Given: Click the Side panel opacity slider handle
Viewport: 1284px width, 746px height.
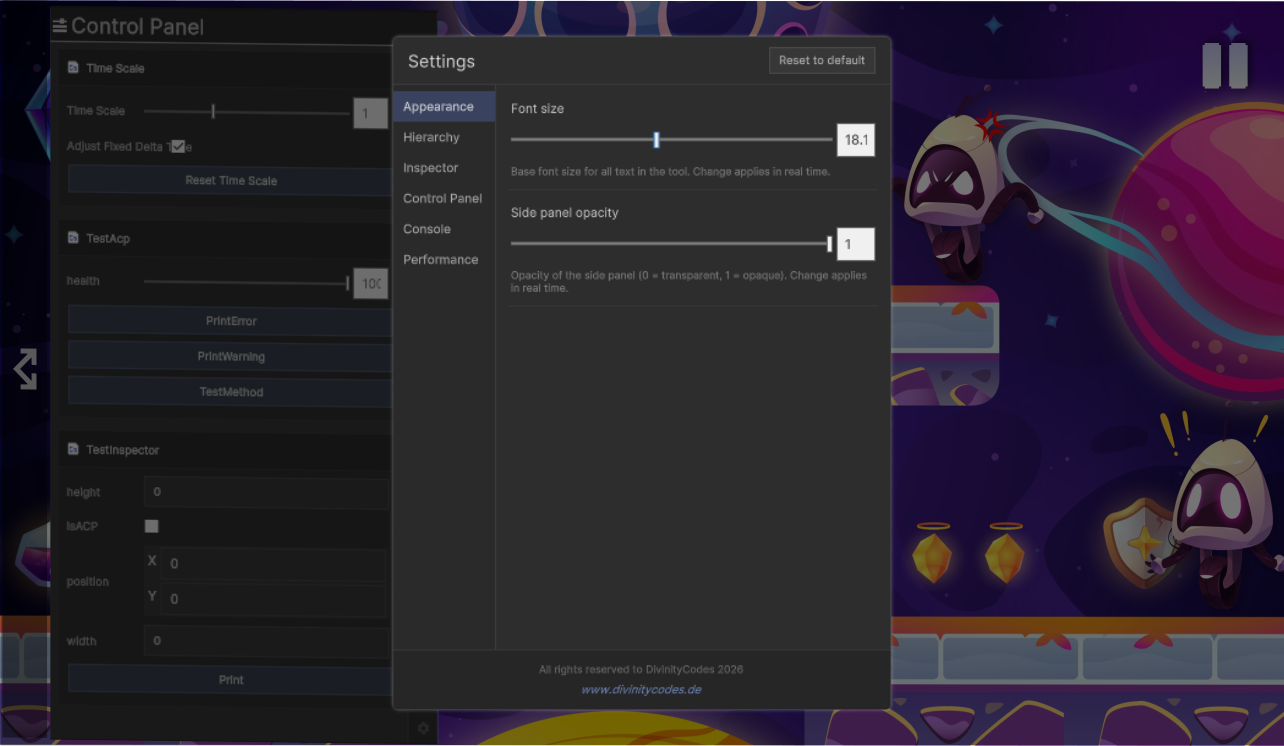Looking at the screenshot, I should [829, 244].
